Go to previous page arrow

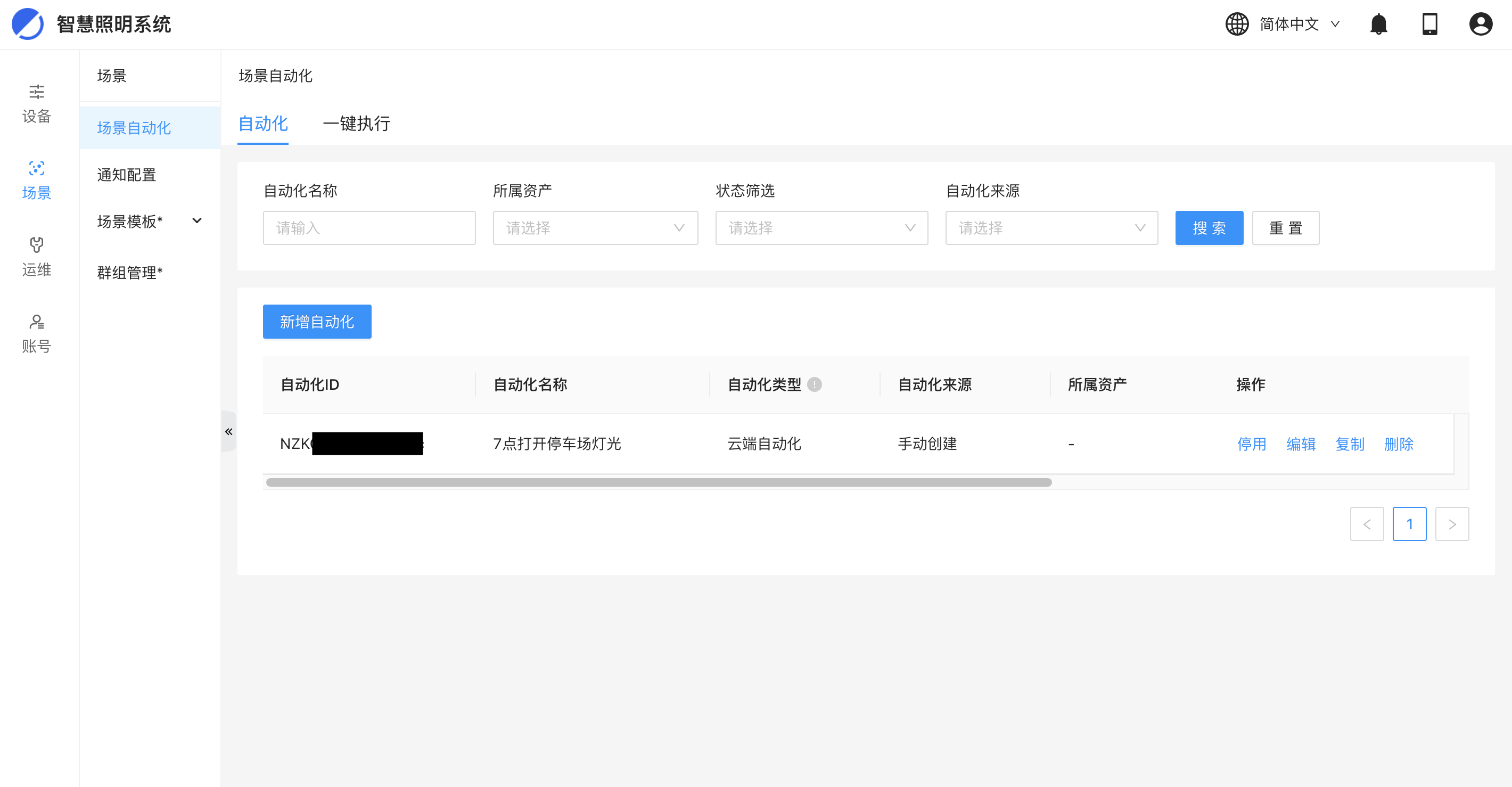coord(1367,524)
